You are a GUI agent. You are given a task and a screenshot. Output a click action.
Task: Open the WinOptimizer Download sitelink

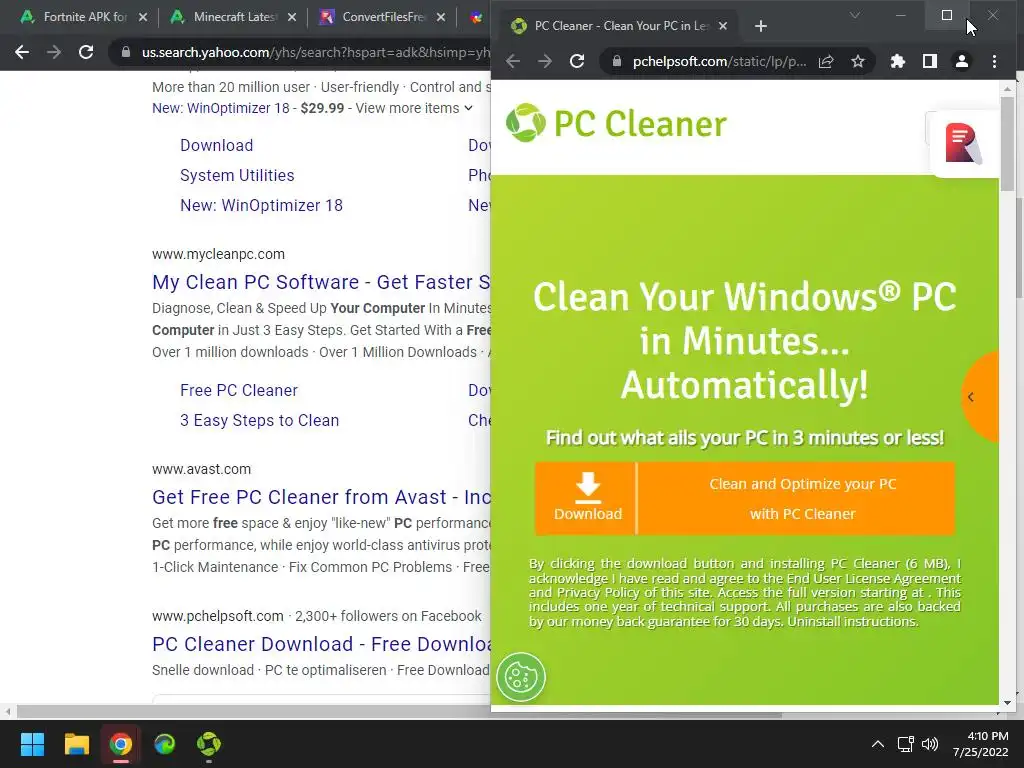pos(217,145)
